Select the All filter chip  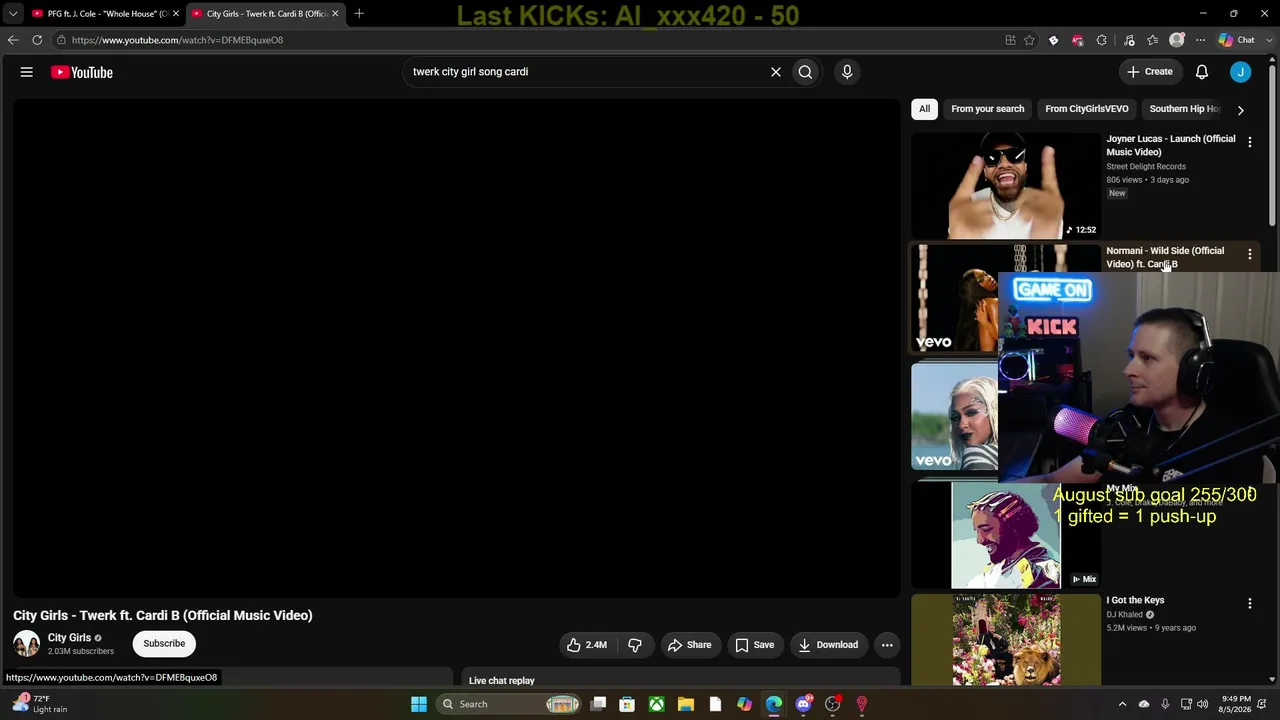click(924, 109)
